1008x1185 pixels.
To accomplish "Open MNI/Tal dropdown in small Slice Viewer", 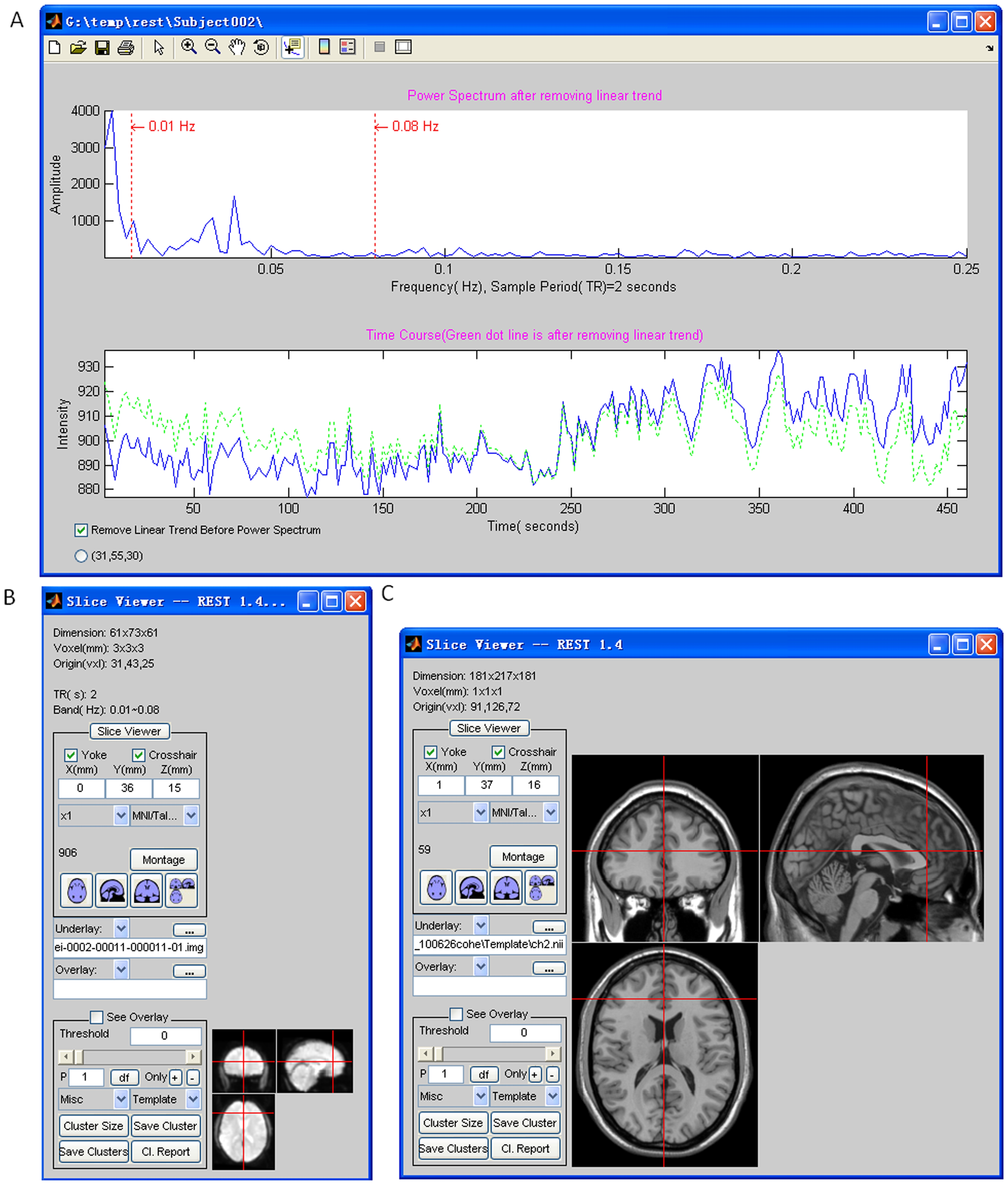I will pos(192,815).
